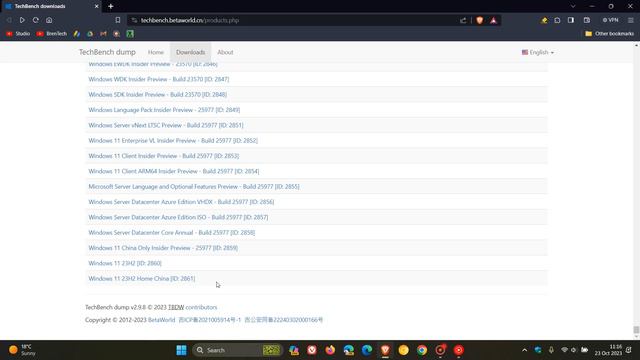The image size is (640, 360).
Task: Open the contributors footer link
Action: click(201, 307)
